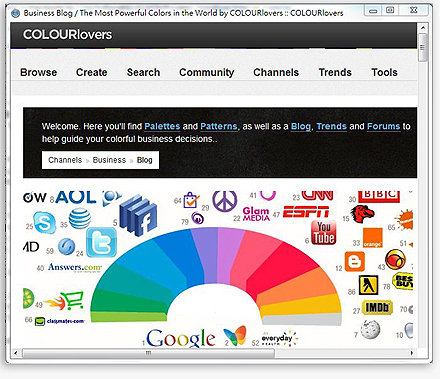Screen dimensions: 440x379
Task: Click the Facebook 3D logo
Action: [x=138, y=215]
